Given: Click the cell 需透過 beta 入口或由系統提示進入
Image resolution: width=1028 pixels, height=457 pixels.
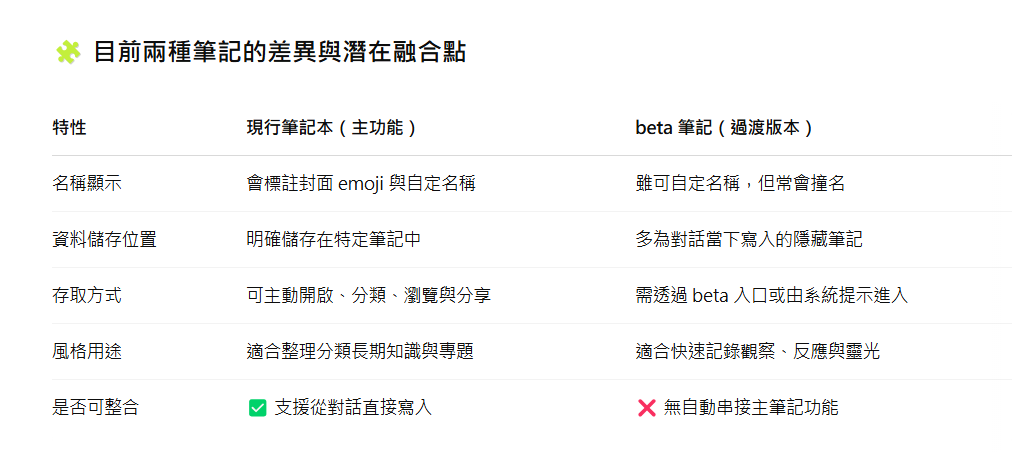Looking at the screenshot, I should pos(772,295).
